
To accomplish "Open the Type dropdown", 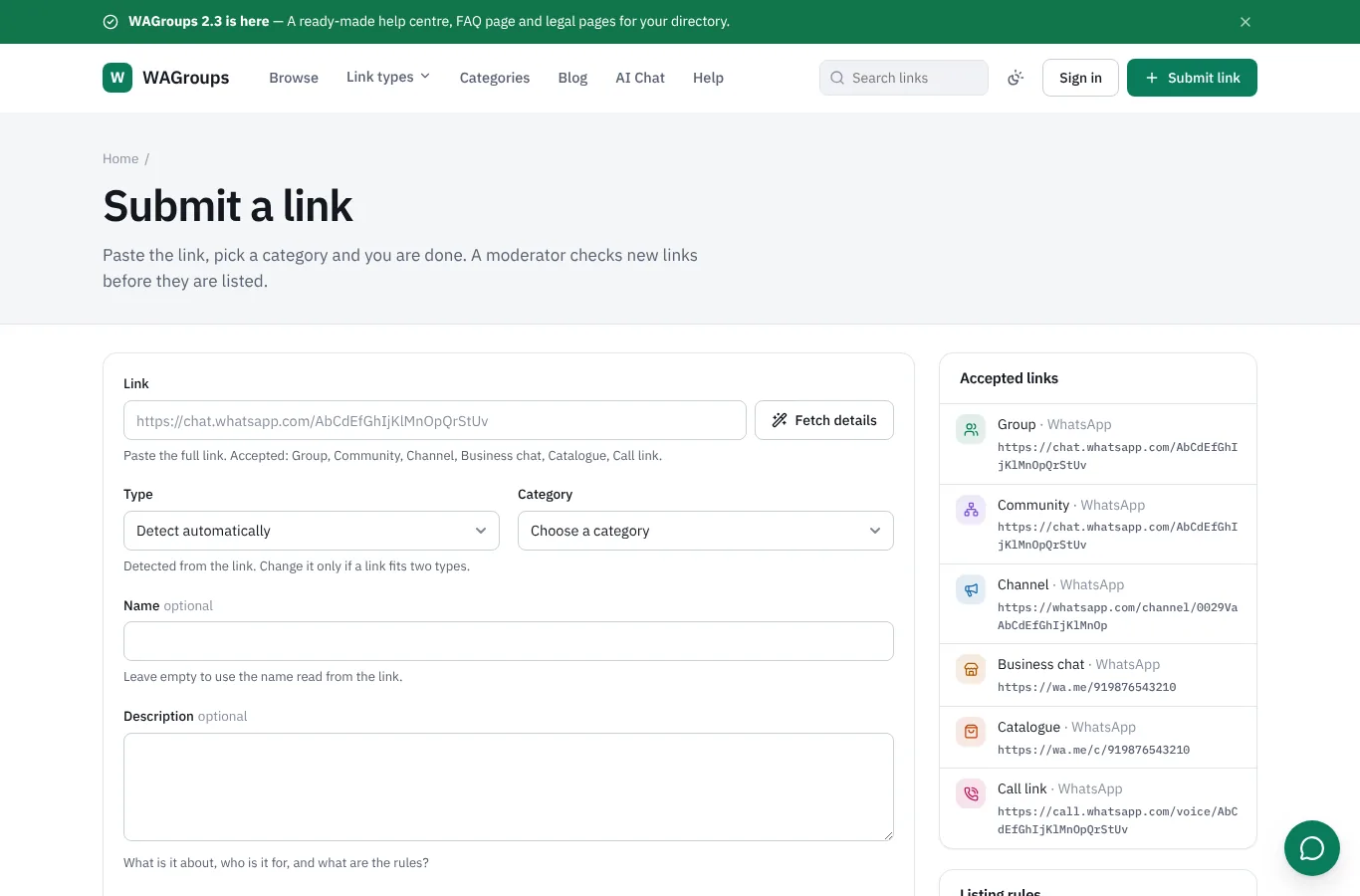I will coord(312,531).
